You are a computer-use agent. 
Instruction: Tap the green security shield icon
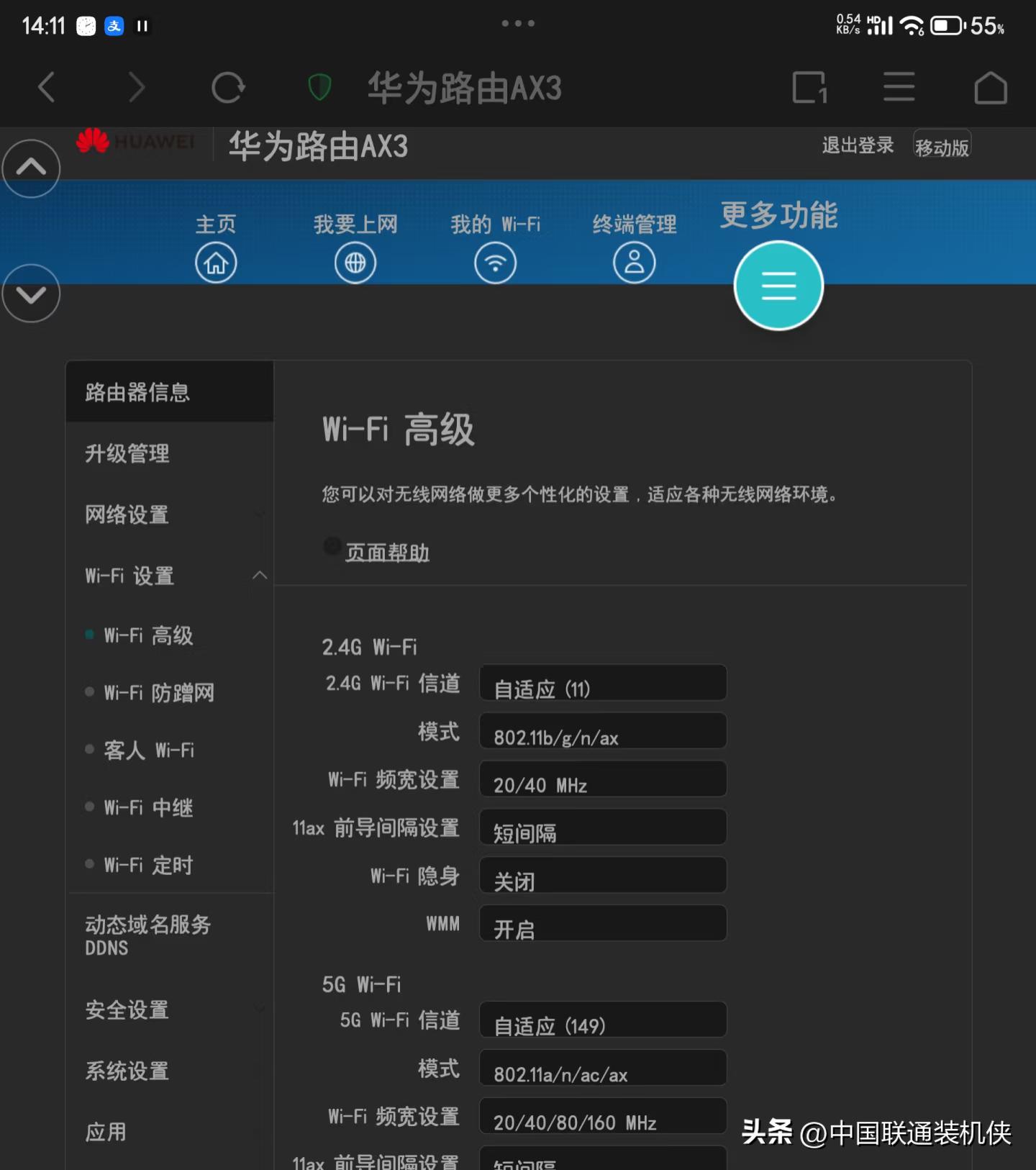319,87
